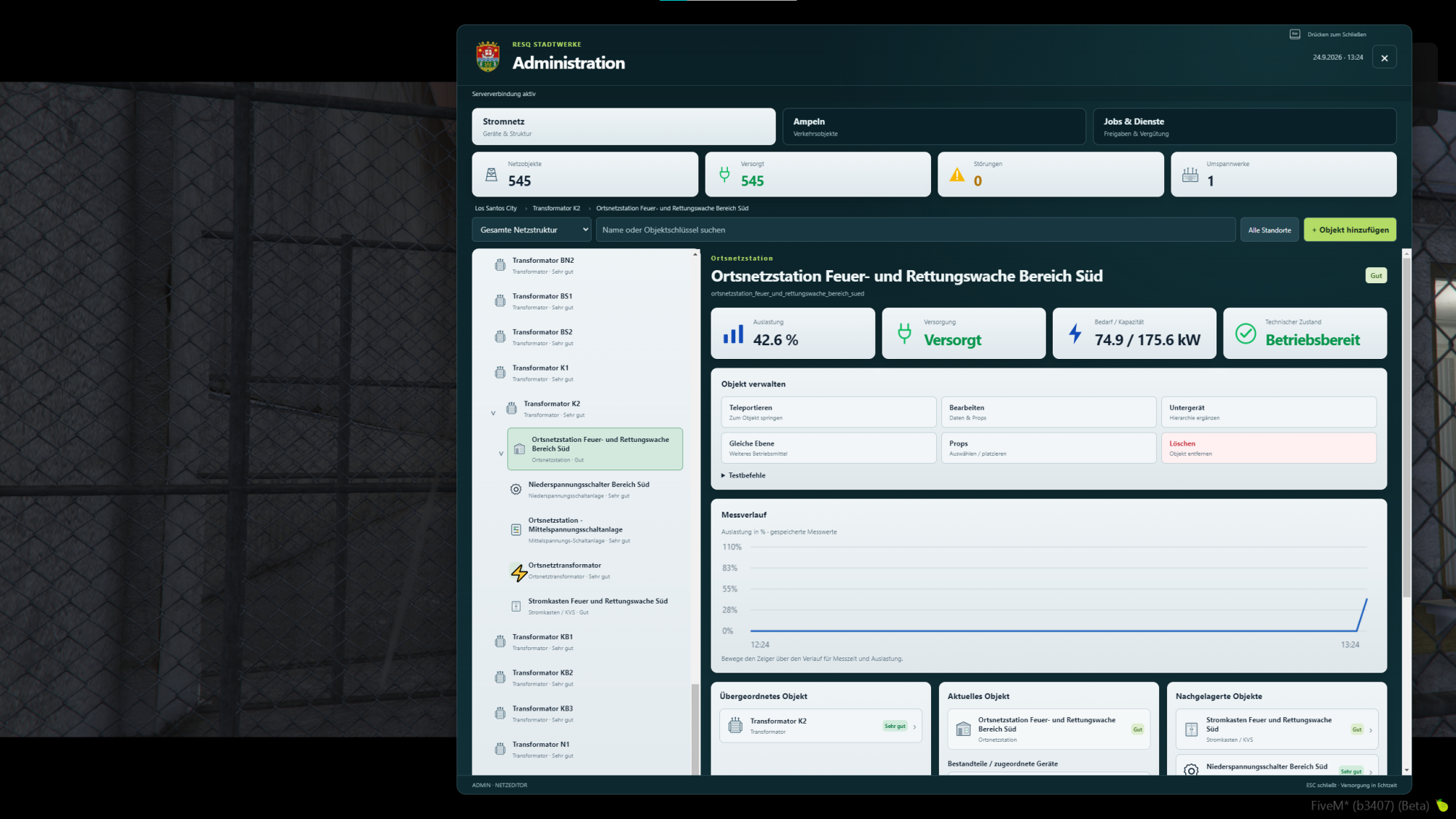Open Stromkasten Feuer und Rettungswache Süd card chevron
This screenshot has width=1456, height=819.
(x=1371, y=730)
